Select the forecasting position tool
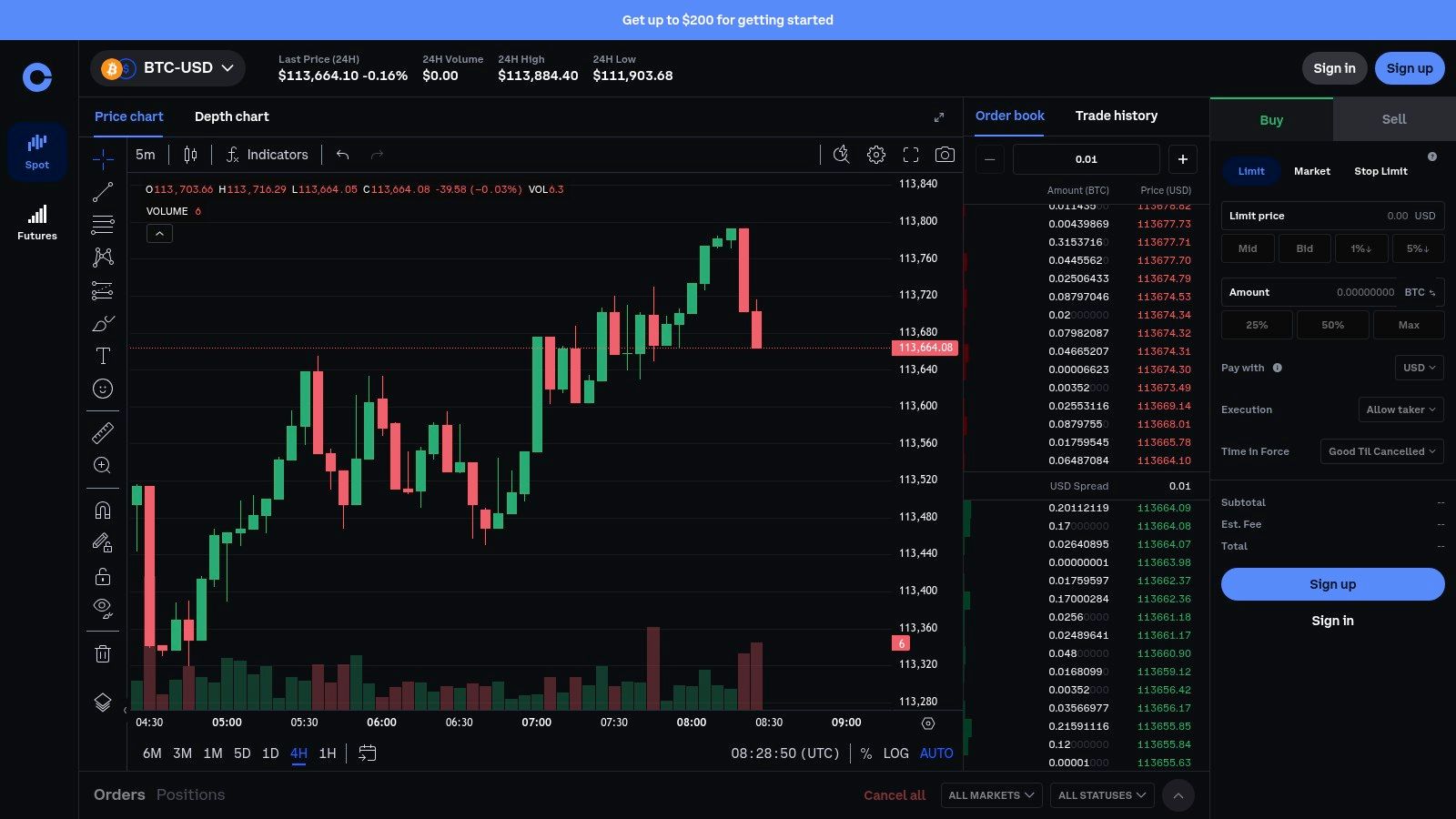The width and height of the screenshot is (1456, 819). pyautogui.click(x=103, y=290)
